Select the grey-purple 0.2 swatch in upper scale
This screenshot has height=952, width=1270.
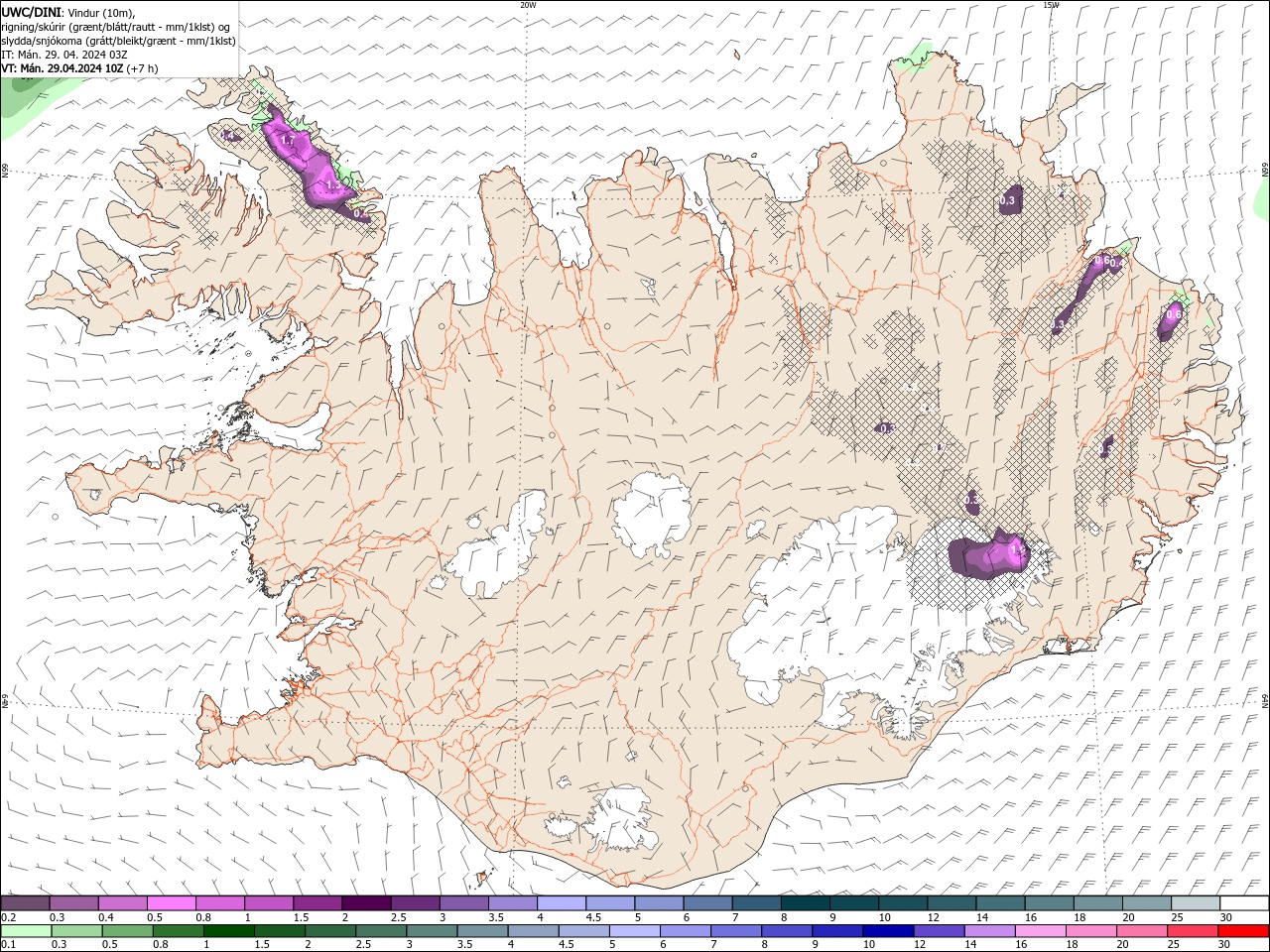25,903
